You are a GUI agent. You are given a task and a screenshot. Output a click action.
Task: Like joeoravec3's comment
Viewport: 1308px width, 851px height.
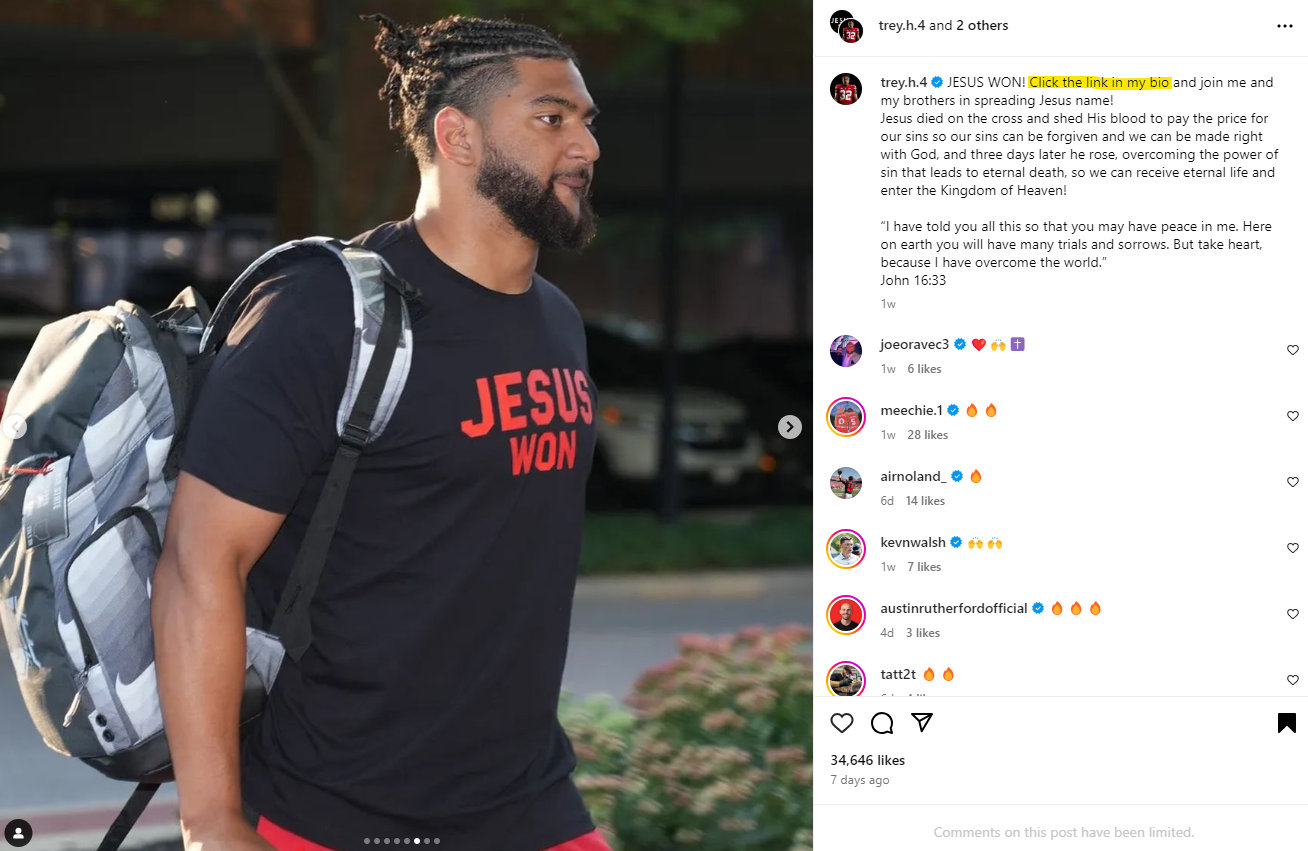1292,350
